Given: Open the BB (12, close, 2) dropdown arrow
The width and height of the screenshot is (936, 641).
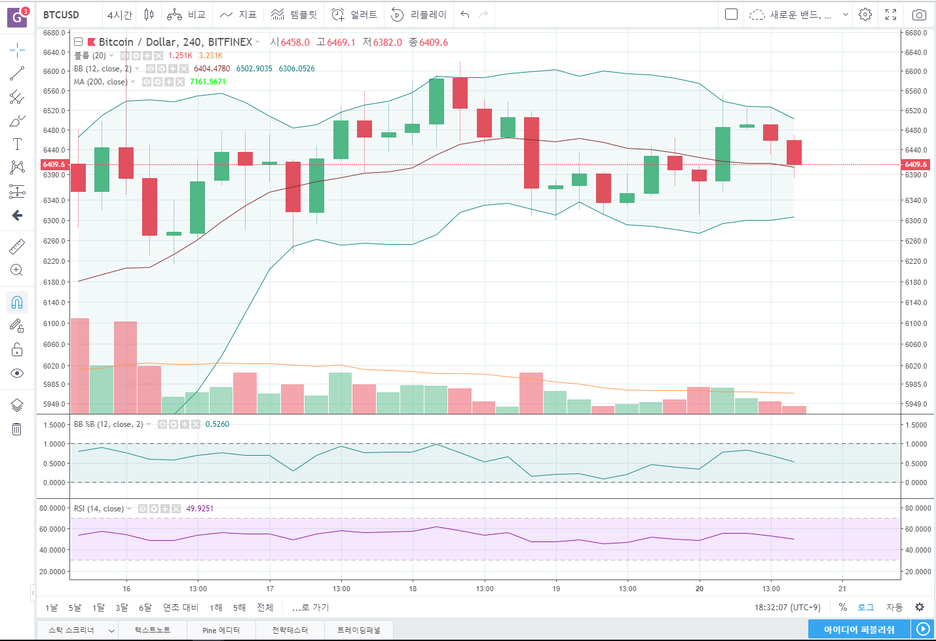Looking at the screenshot, I should point(137,69).
